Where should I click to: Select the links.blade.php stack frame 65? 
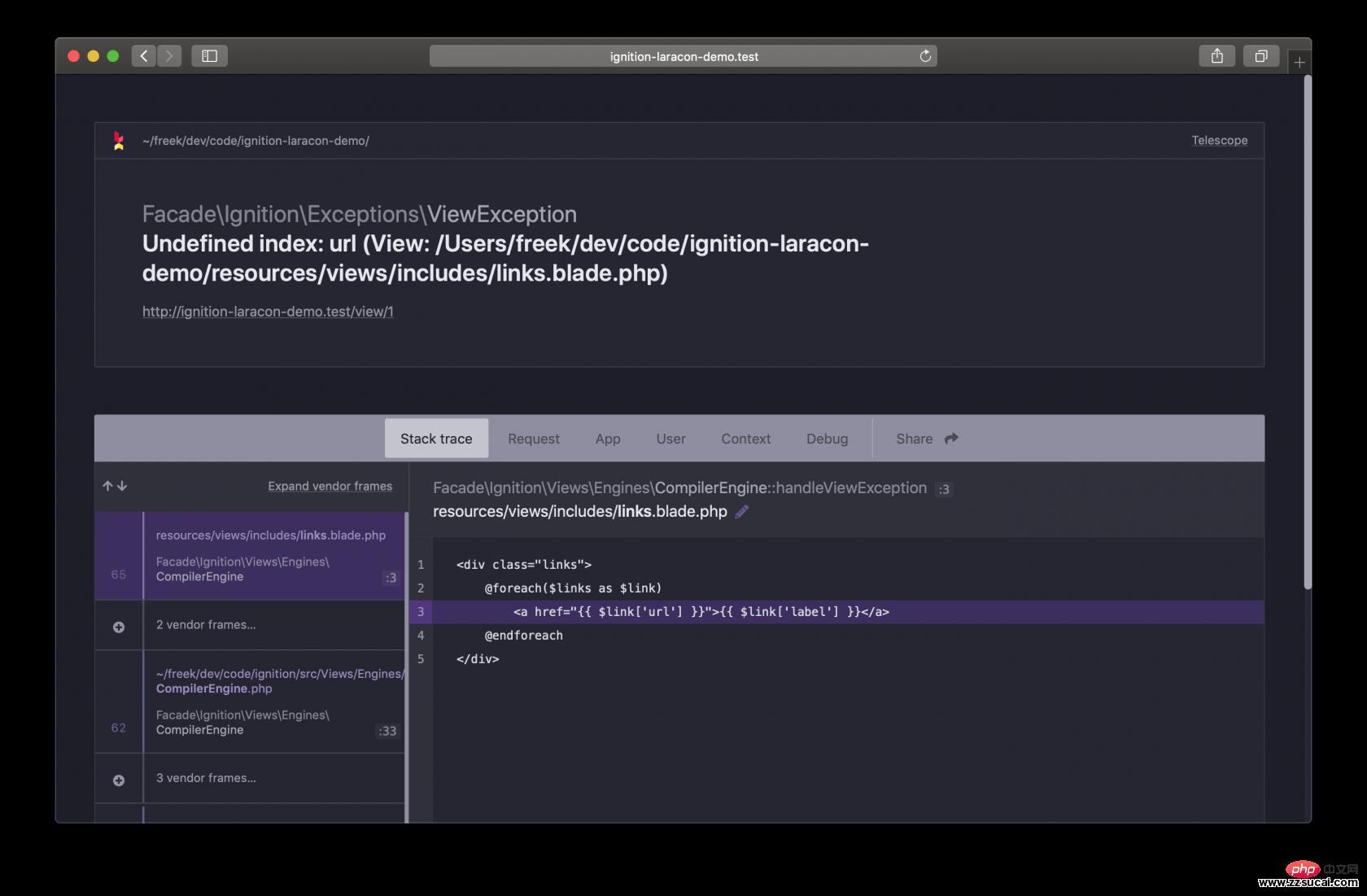click(x=251, y=556)
